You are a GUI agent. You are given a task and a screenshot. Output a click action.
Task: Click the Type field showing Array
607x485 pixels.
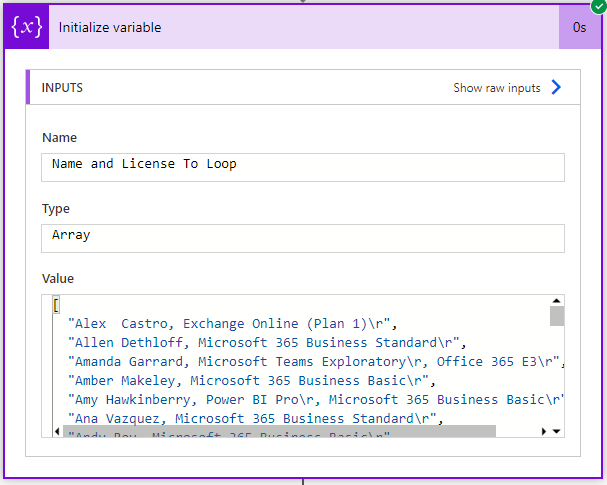tap(303, 238)
